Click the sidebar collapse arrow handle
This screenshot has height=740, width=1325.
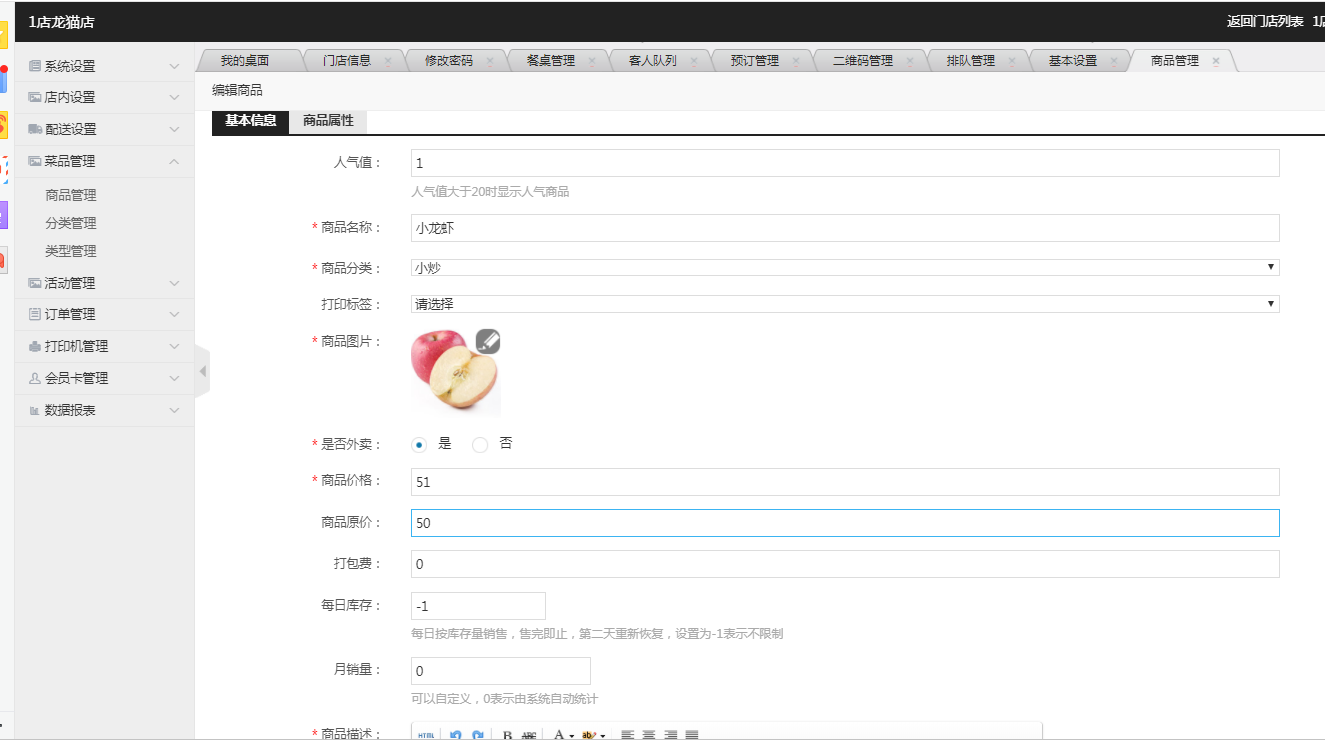coord(202,371)
